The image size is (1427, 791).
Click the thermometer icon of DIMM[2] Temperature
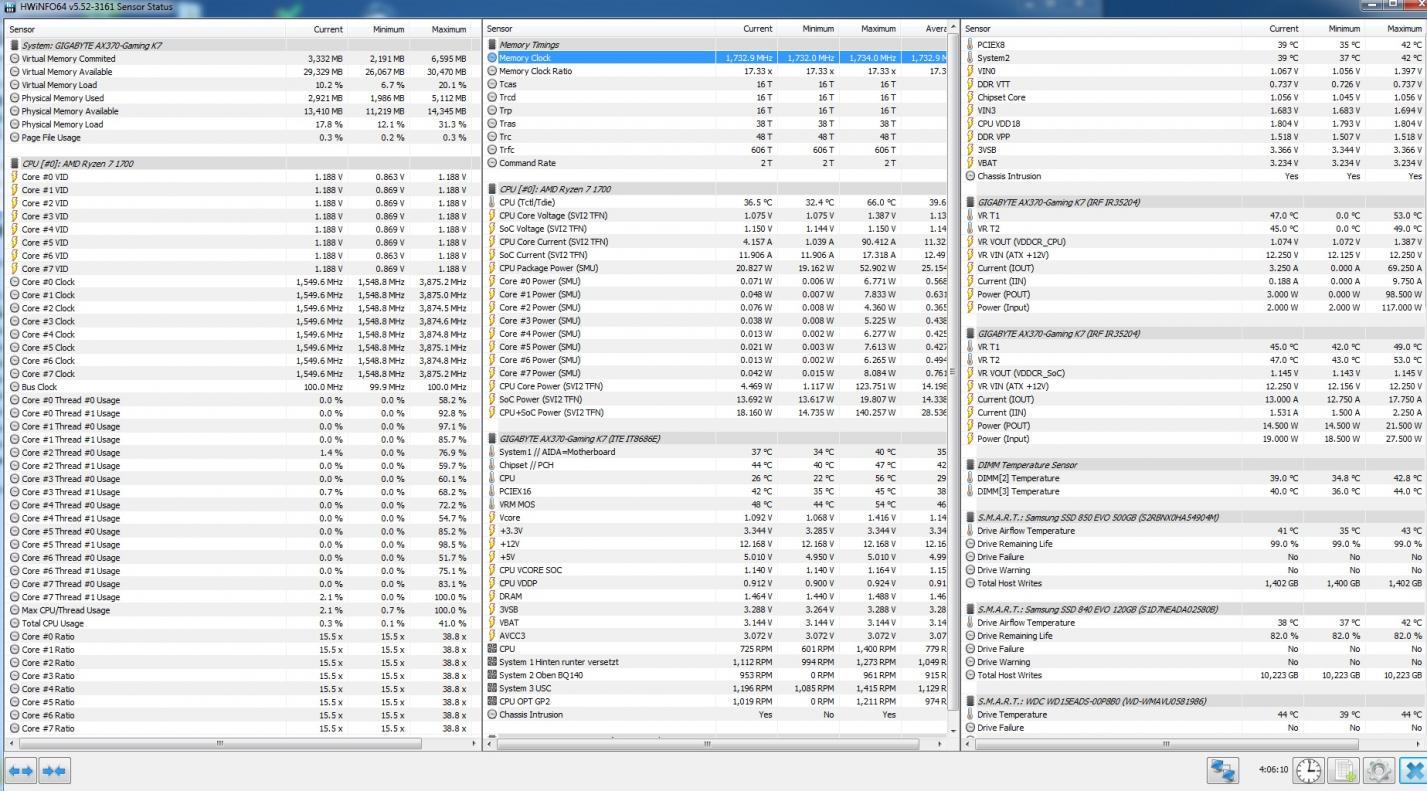(x=970, y=478)
